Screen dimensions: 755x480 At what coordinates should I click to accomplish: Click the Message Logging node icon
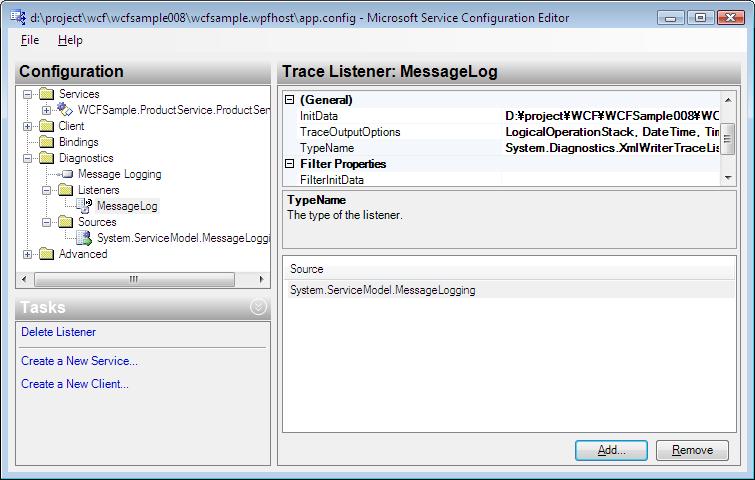(66, 174)
